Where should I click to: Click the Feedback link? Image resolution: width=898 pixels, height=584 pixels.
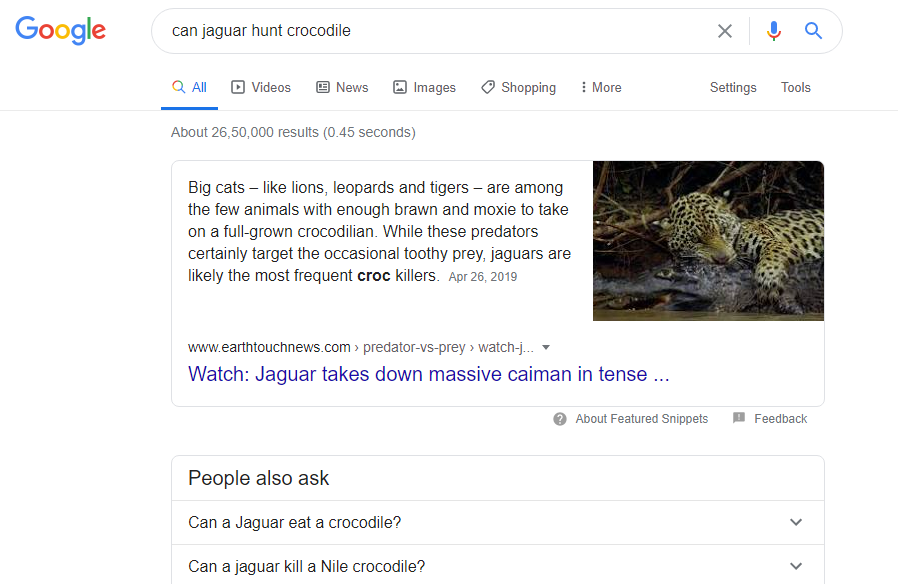pyautogui.click(x=781, y=419)
